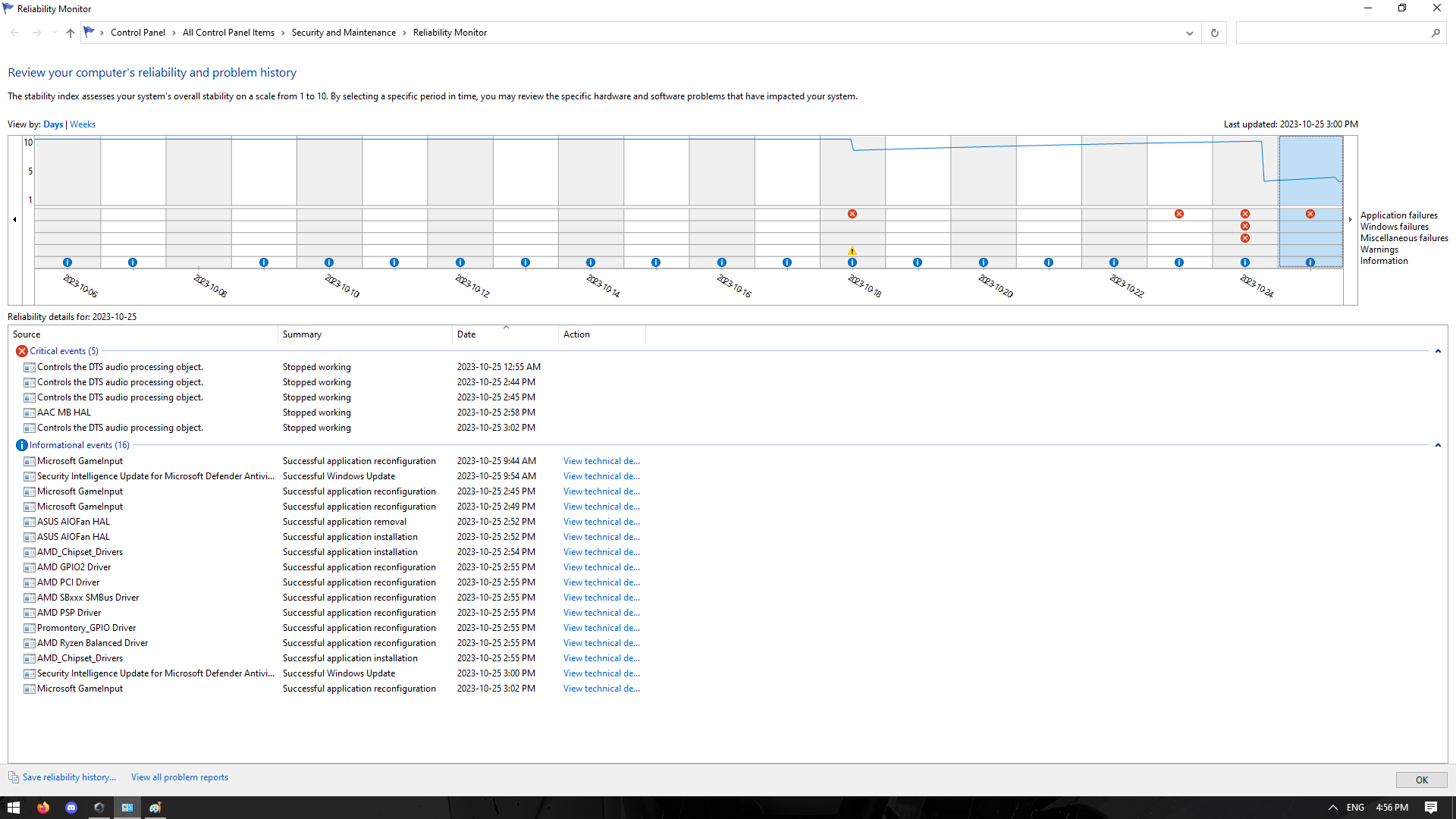Navigate to Security and Maintenance breadcrumb
Screen dimensions: 1456x819
pyautogui.click(x=344, y=33)
